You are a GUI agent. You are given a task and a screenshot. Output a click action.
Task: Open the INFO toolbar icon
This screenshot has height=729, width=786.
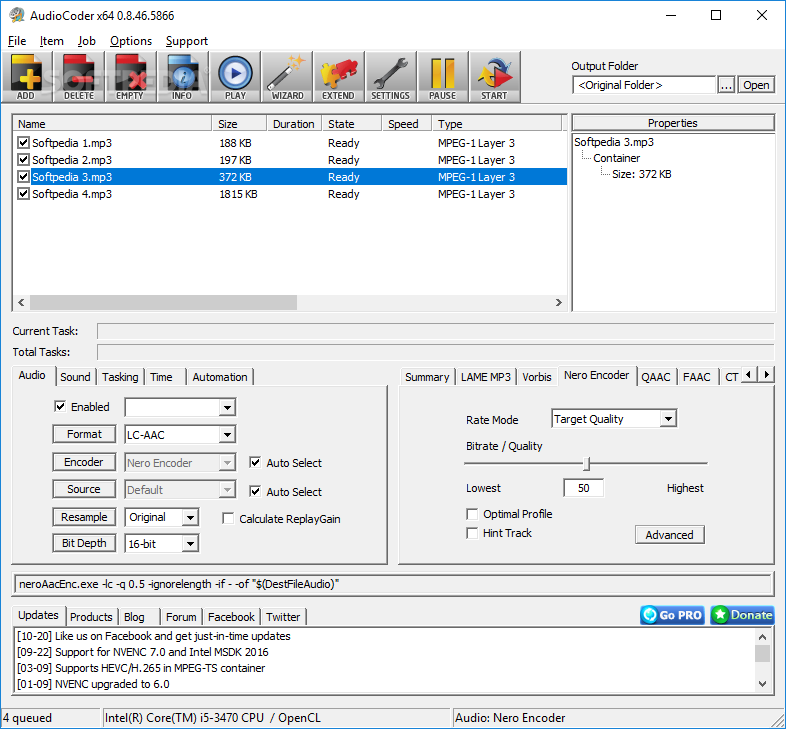coord(183,77)
